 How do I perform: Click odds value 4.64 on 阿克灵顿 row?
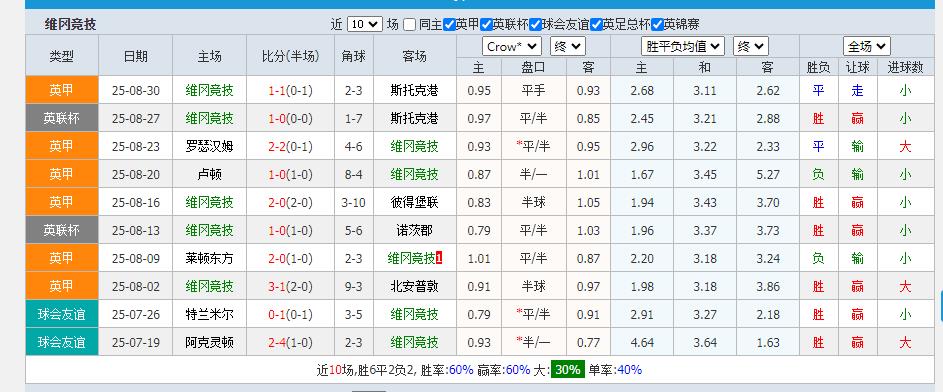(x=642, y=343)
